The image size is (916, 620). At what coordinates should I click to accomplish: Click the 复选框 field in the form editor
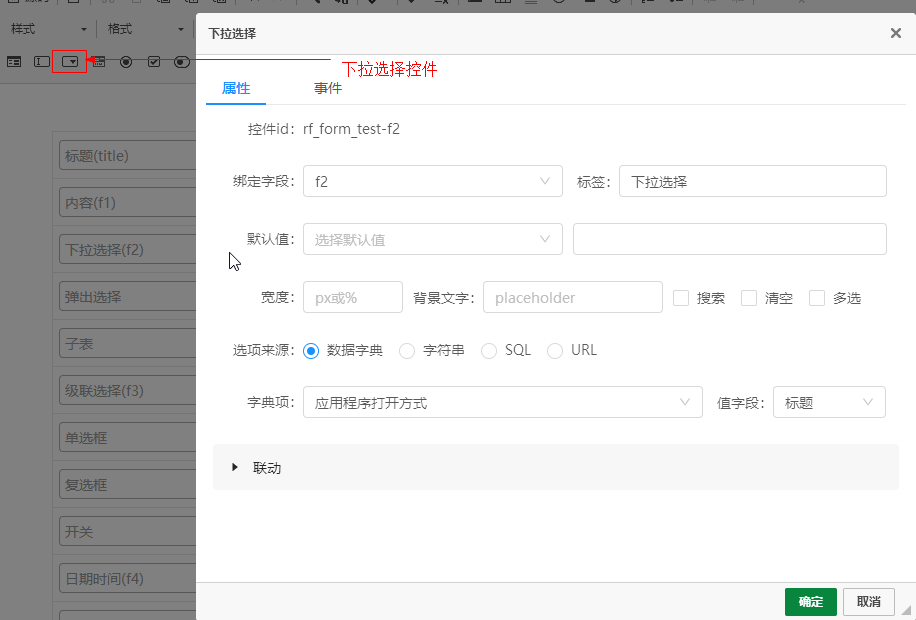pyautogui.click(x=127, y=484)
